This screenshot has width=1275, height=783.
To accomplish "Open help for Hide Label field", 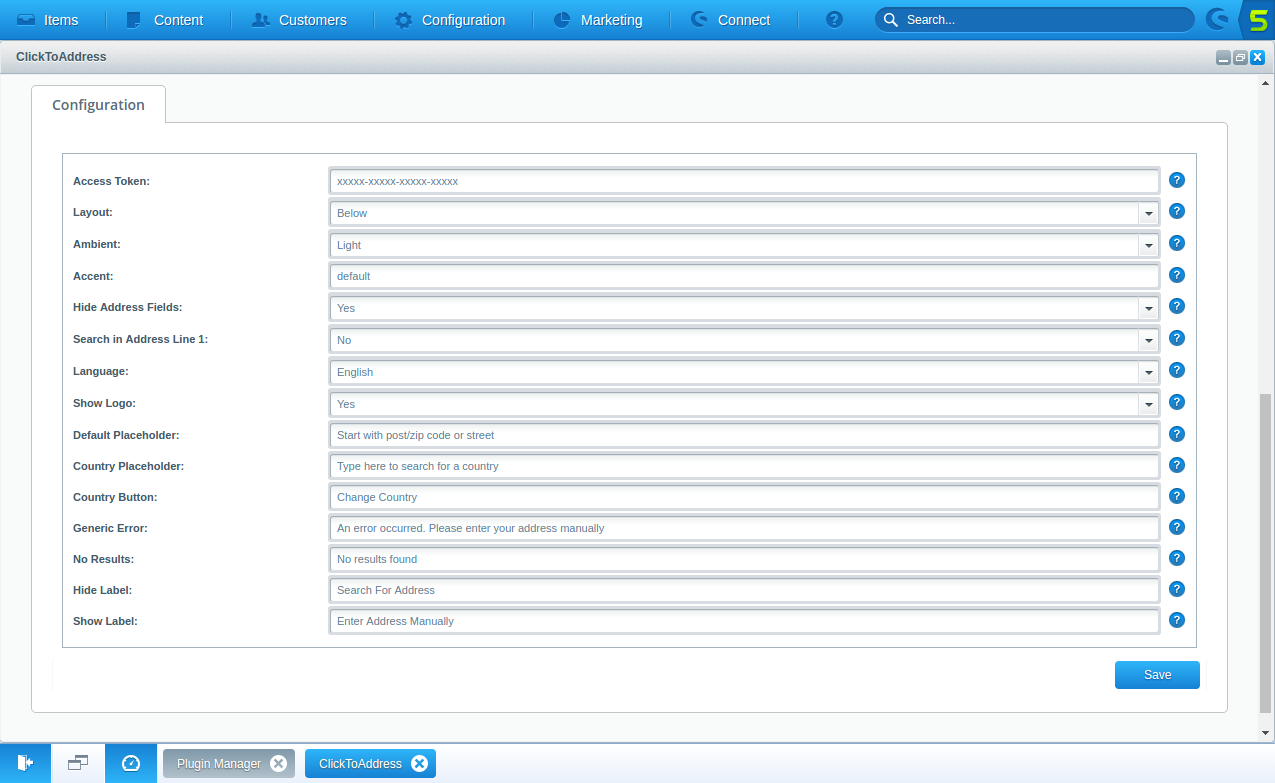I will click(x=1177, y=589).
